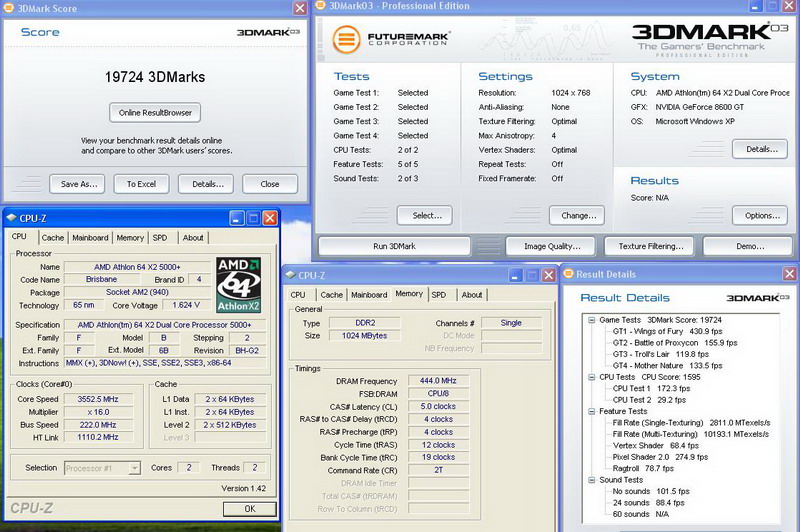
Task: Switch to Cache tab in left CPU-Z
Action: [53, 238]
